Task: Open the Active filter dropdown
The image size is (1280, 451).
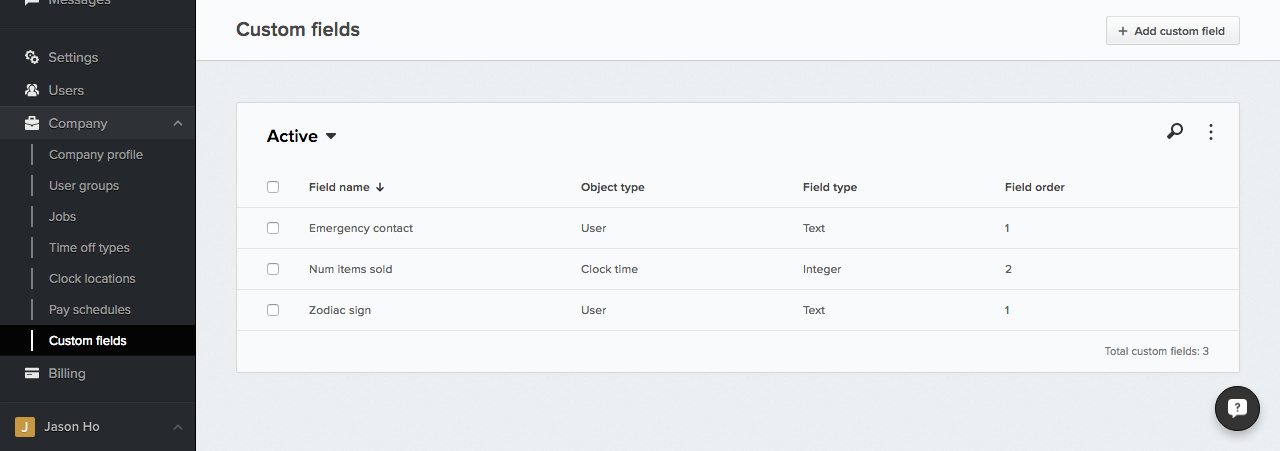Action: tap(302, 136)
